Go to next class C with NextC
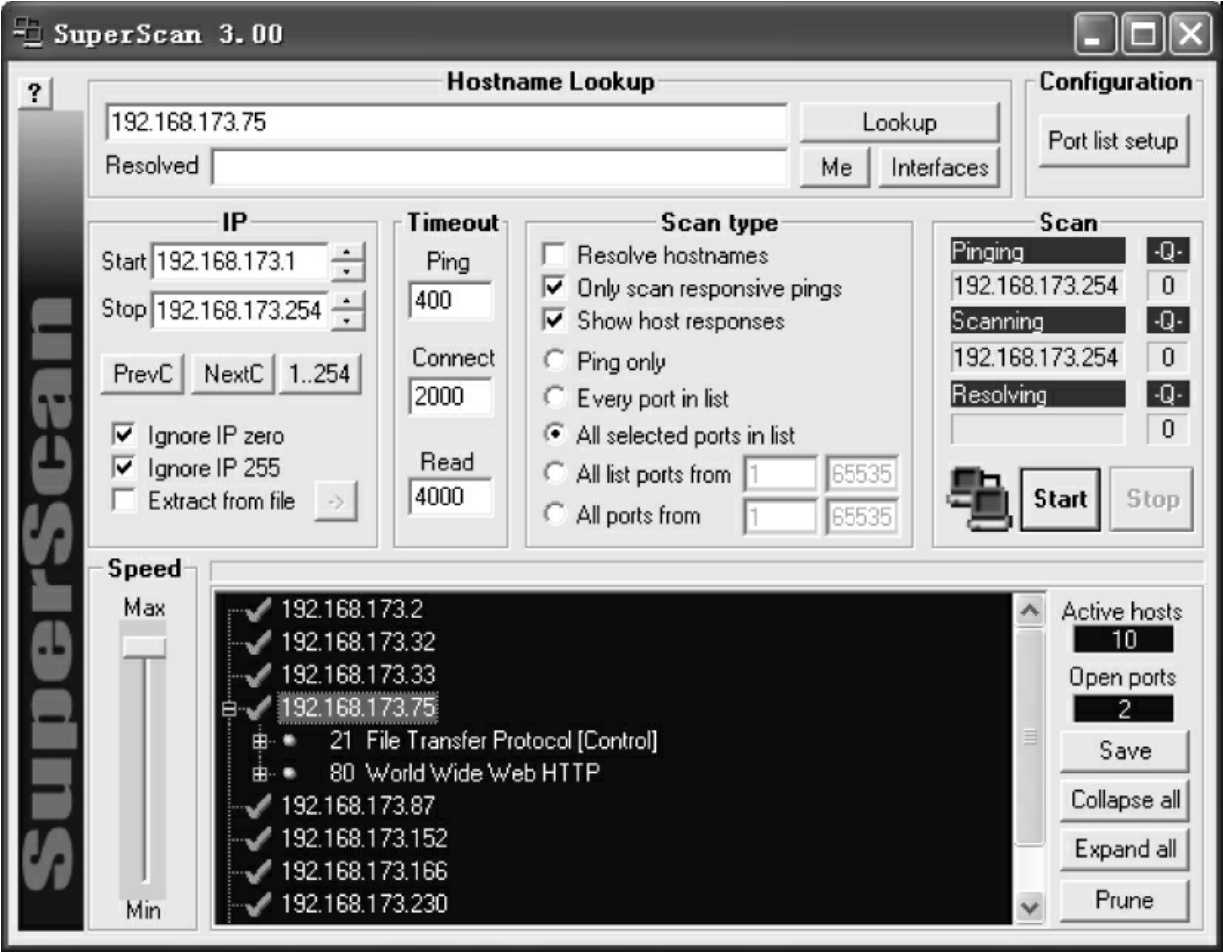The width and height of the screenshot is (1223, 952). coord(233,374)
